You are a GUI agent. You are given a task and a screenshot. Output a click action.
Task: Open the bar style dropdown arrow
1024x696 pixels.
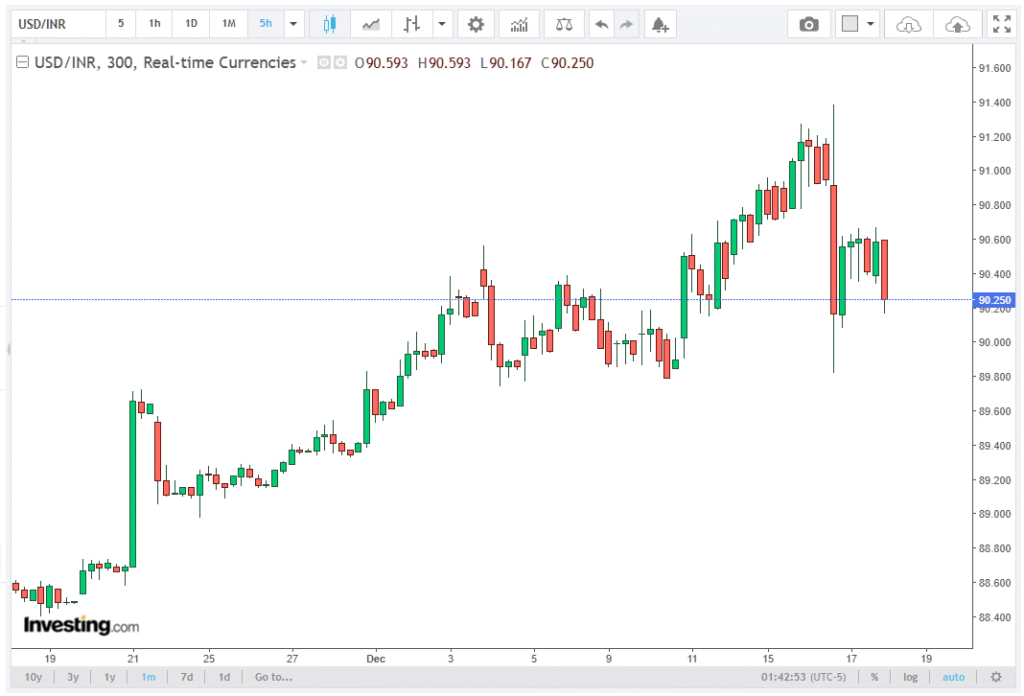coord(440,24)
